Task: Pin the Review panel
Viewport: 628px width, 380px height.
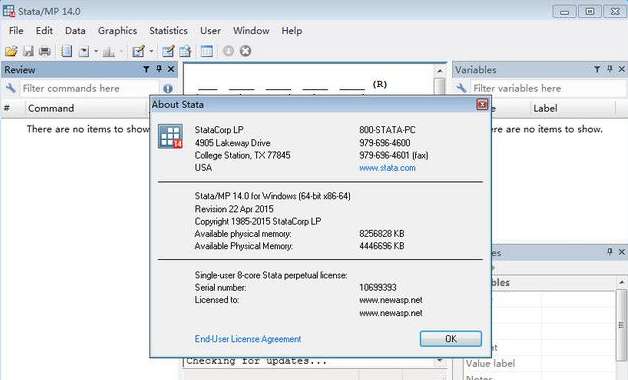Action: pos(159,69)
